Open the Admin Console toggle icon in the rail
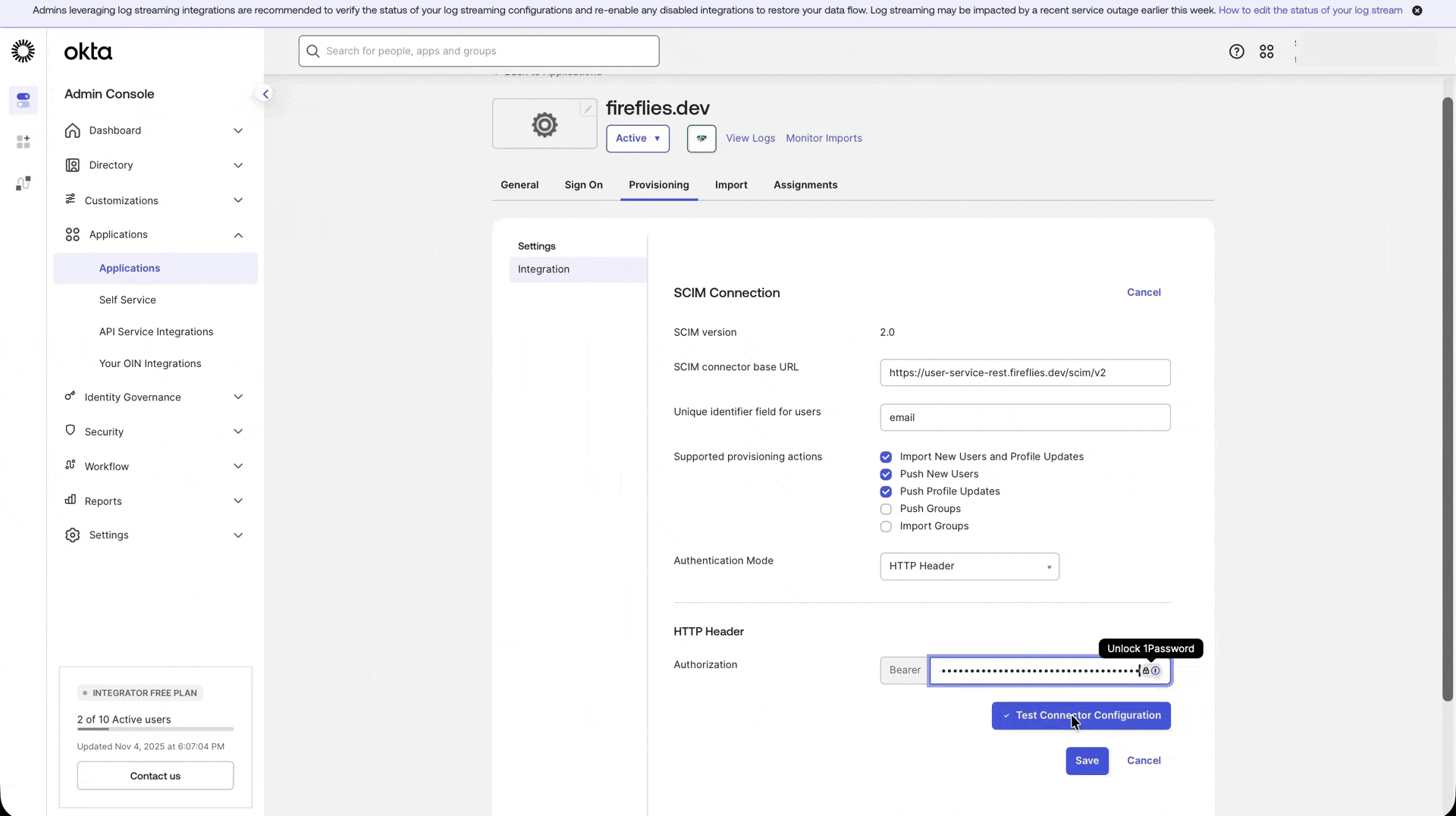Viewport: 1456px width, 816px height. (24, 99)
